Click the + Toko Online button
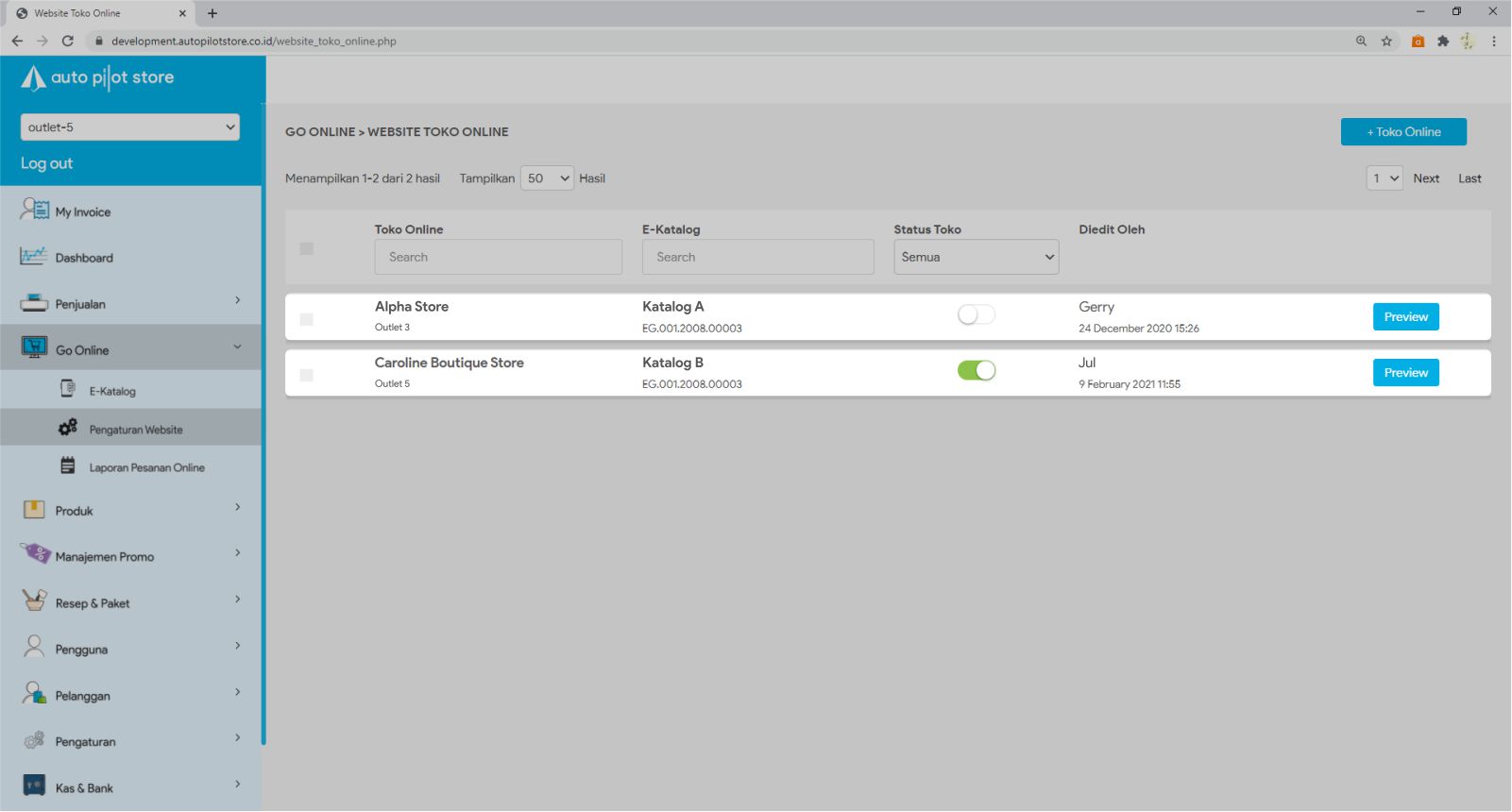The image size is (1512, 812). tap(1402, 132)
